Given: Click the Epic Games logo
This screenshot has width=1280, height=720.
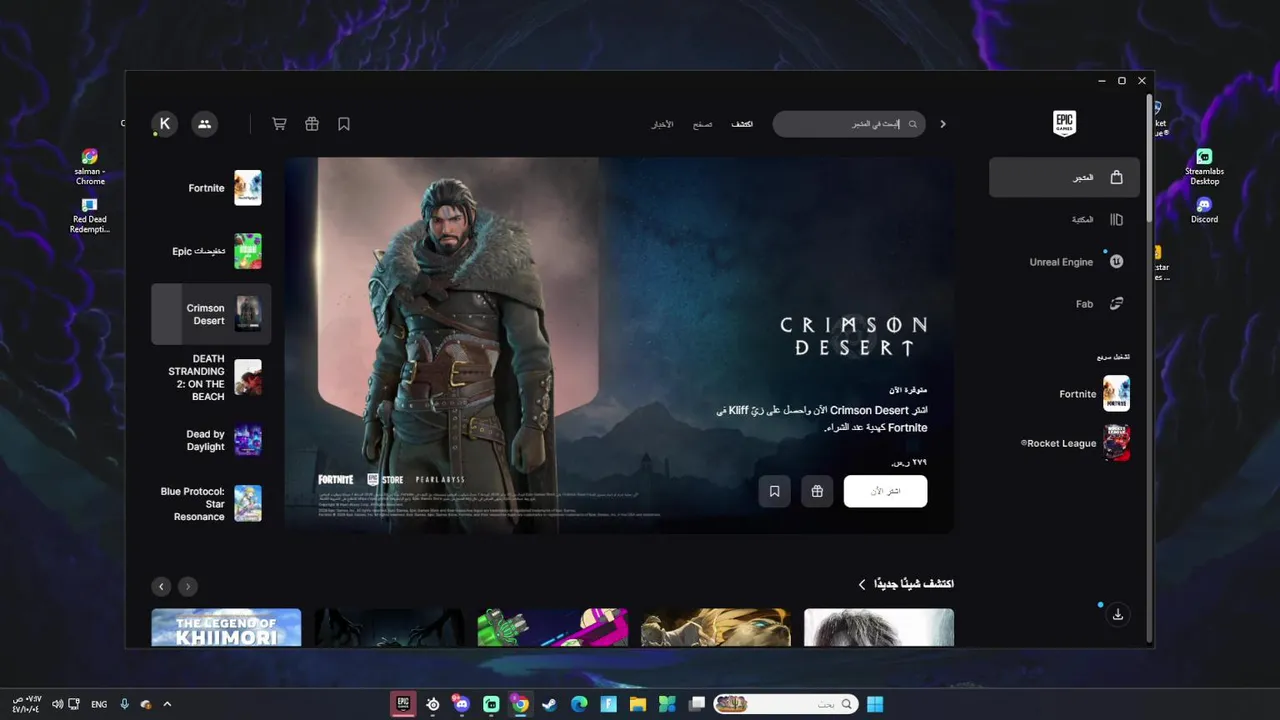Looking at the screenshot, I should 1064,124.
